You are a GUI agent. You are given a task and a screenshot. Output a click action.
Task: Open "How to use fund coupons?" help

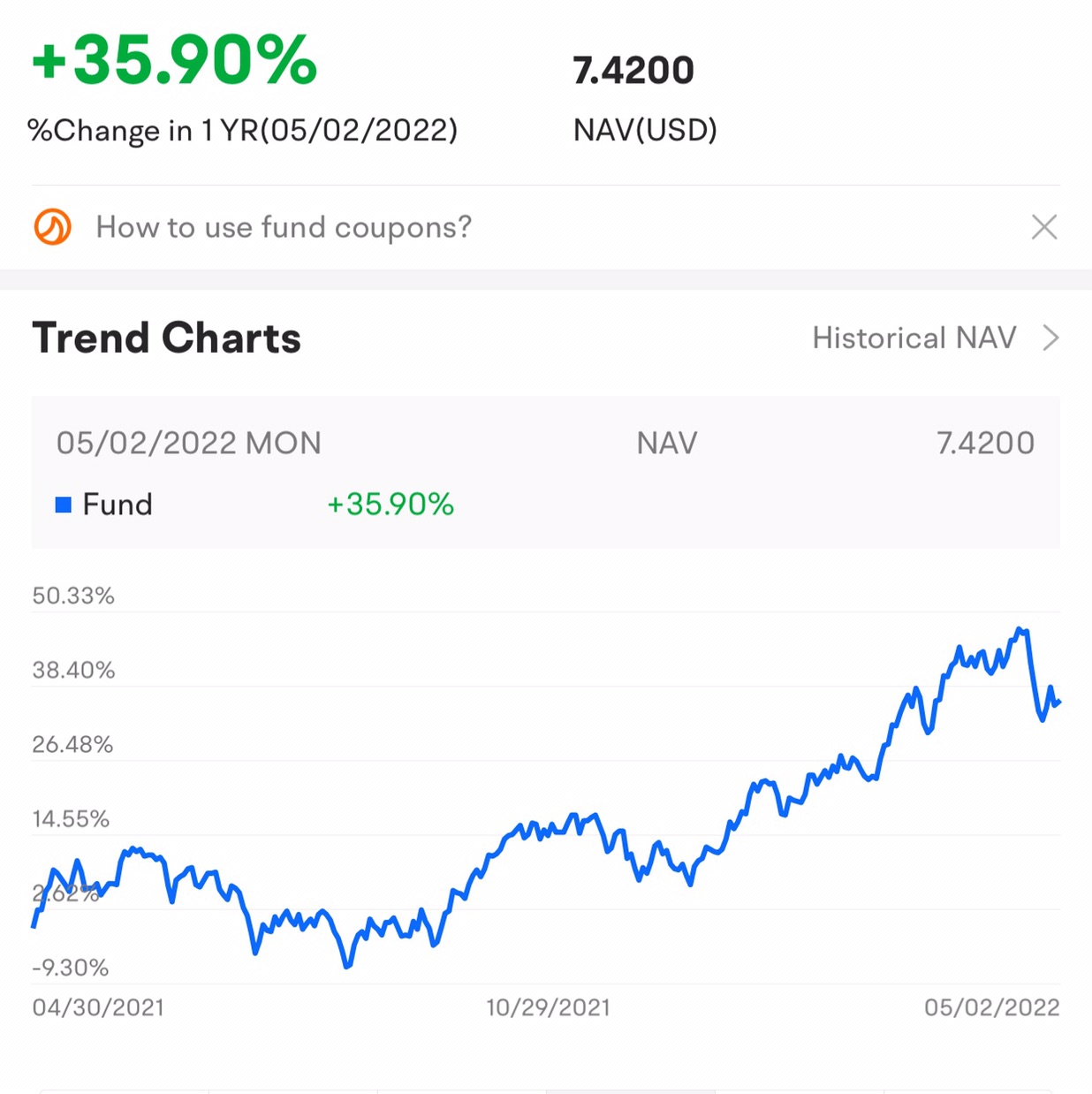tap(284, 227)
